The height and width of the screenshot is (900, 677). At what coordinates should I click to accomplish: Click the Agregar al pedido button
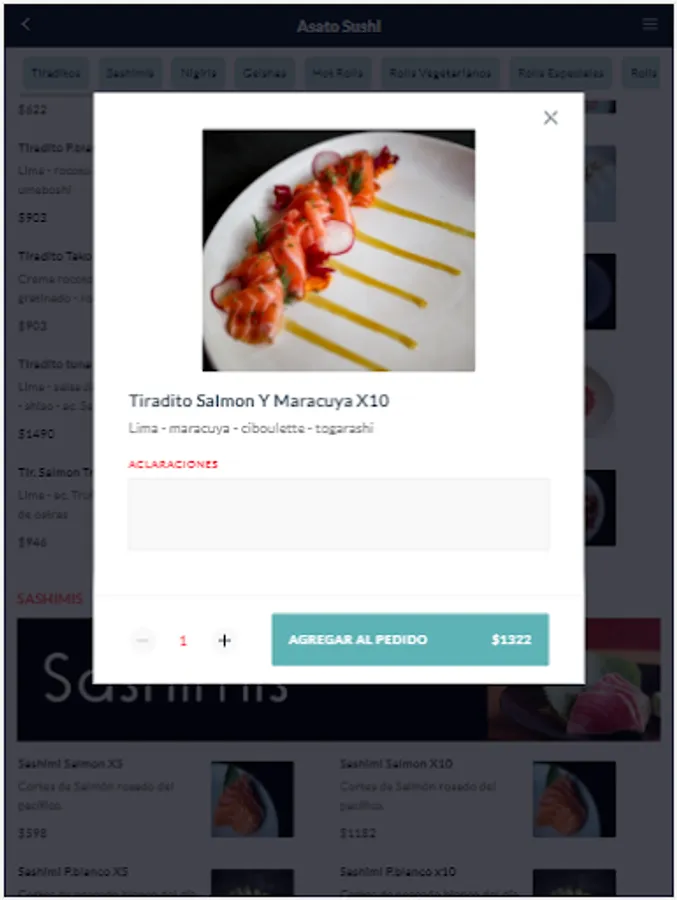click(410, 639)
